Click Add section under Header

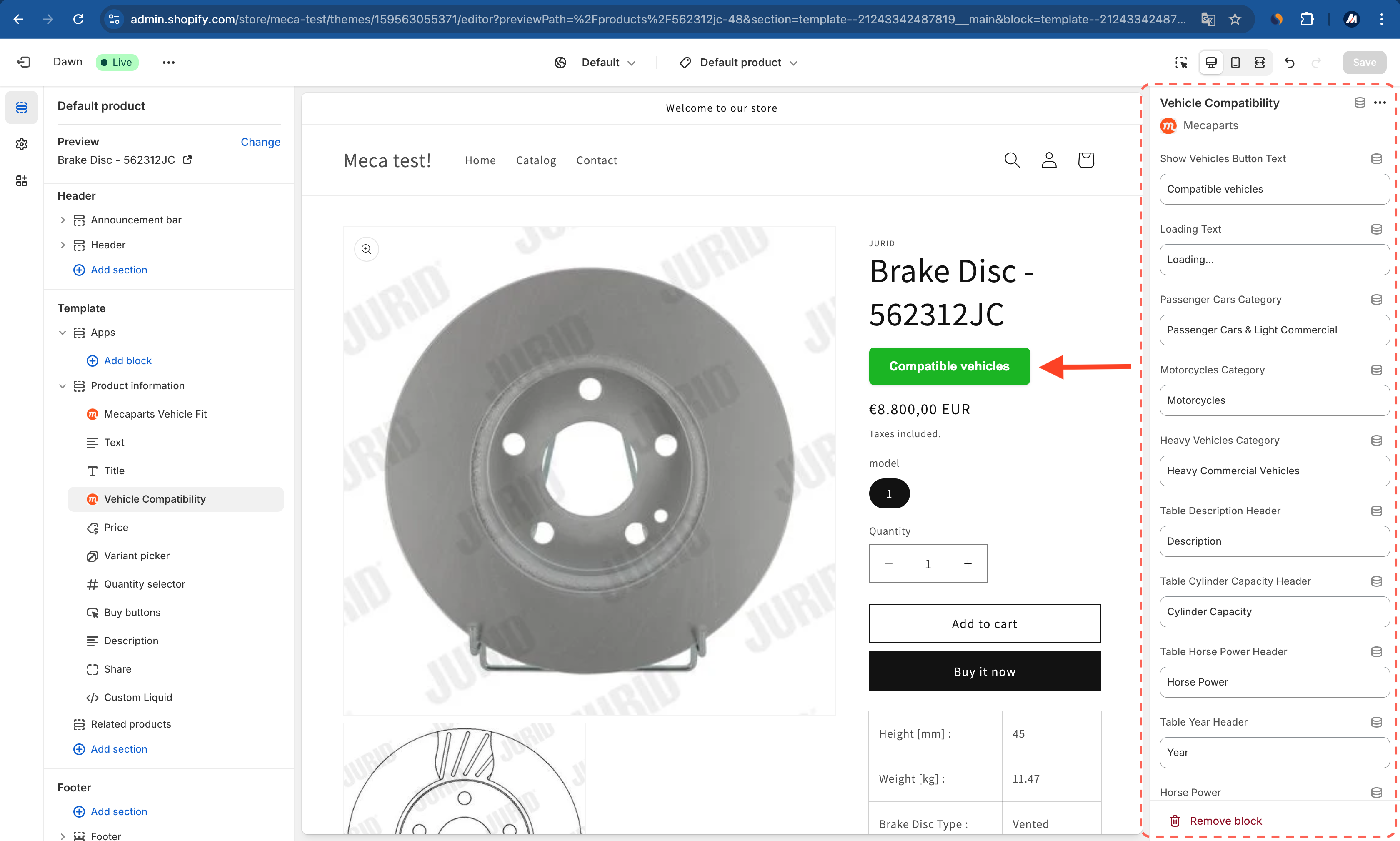[110, 270]
